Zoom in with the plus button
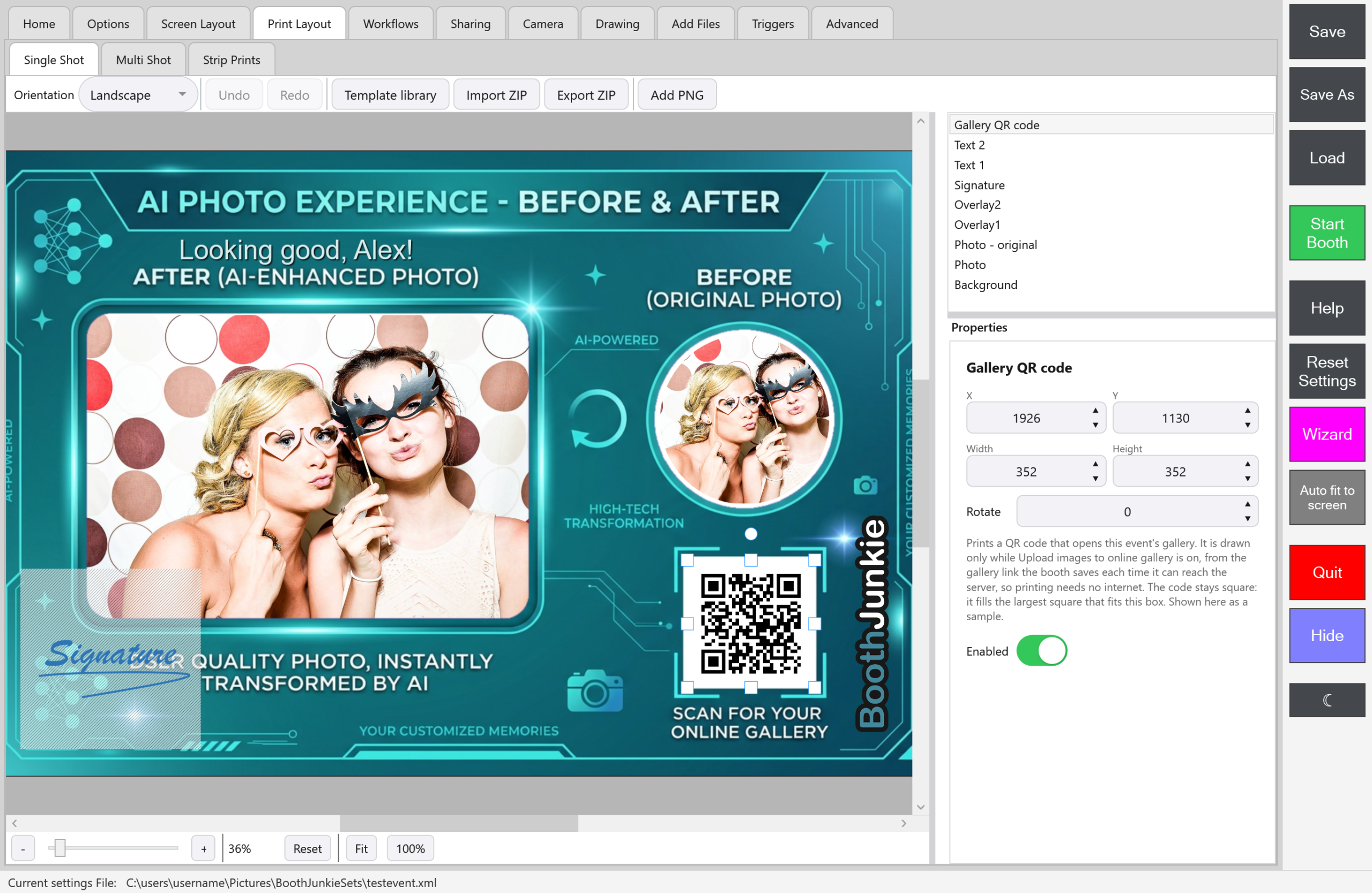 (204, 849)
